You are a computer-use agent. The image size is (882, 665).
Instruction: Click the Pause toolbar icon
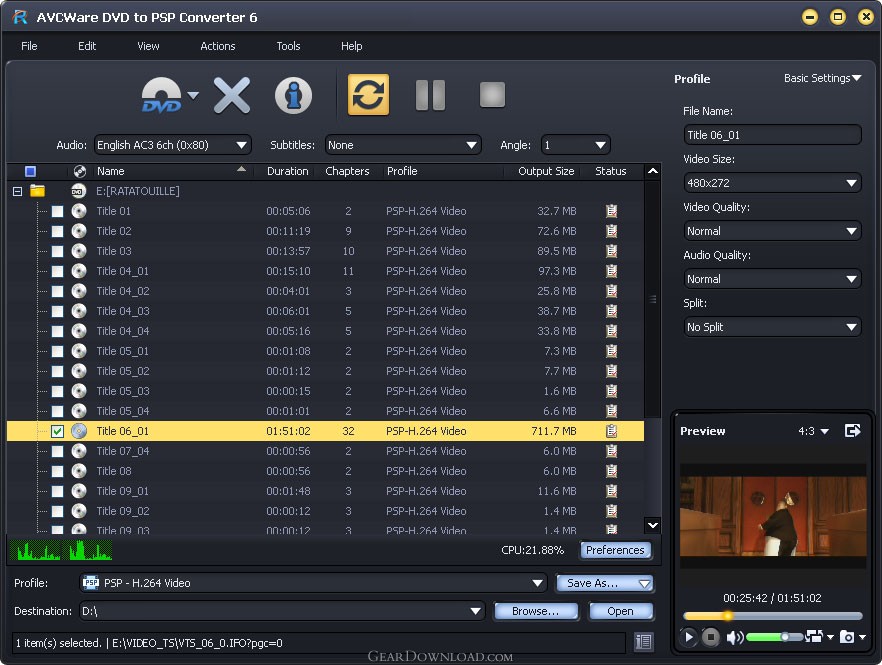coord(430,95)
